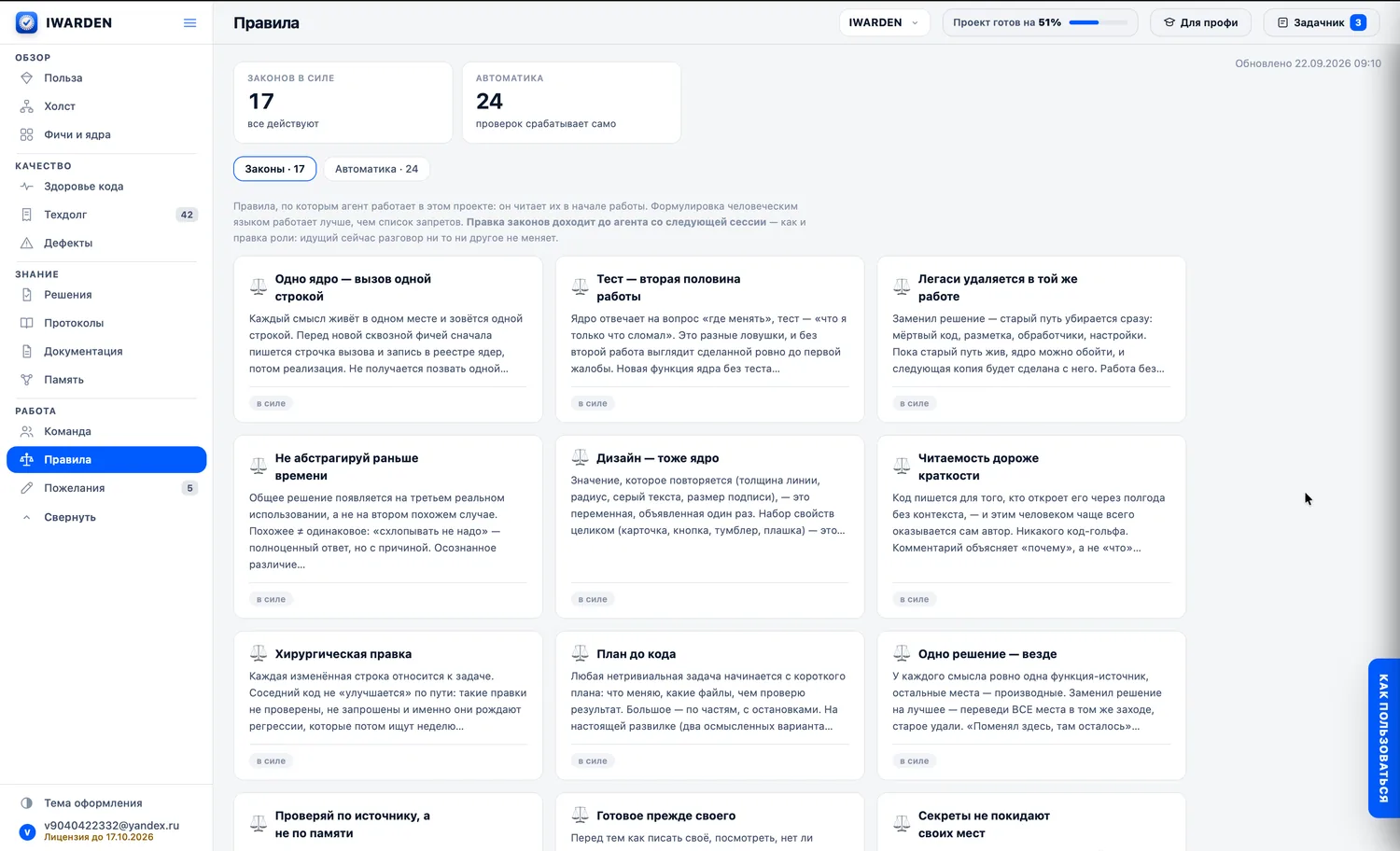The image size is (1400, 851).
Task: Click the Техдолг count badge 42
Action: (187, 215)
